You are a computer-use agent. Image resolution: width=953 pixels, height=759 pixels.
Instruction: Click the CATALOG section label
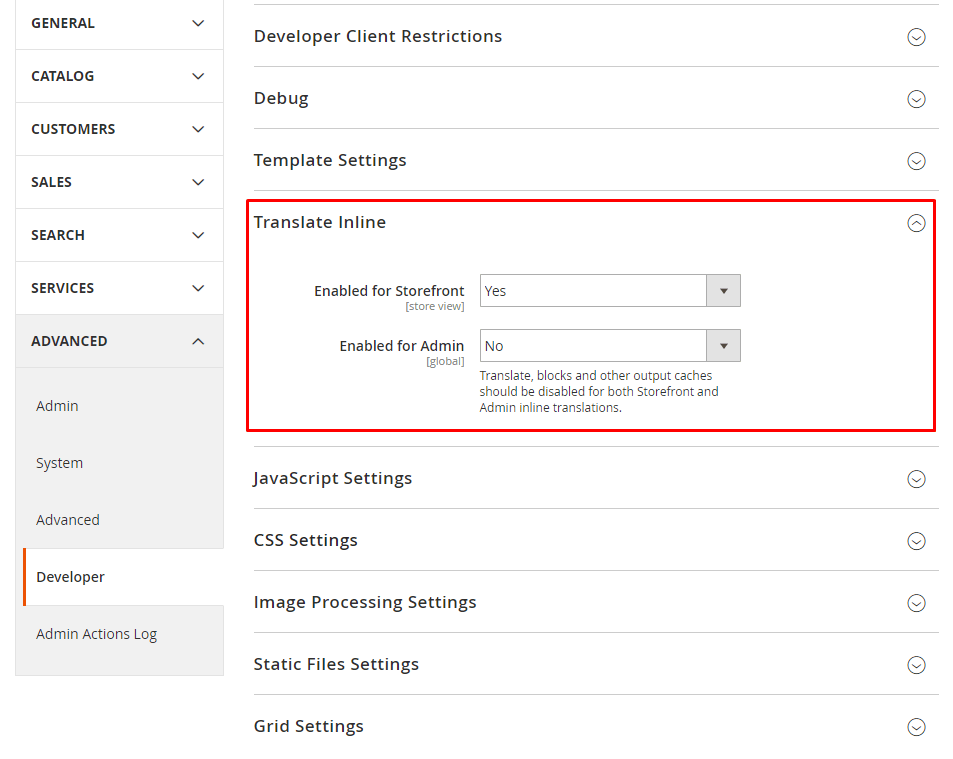tap(63, 76)
